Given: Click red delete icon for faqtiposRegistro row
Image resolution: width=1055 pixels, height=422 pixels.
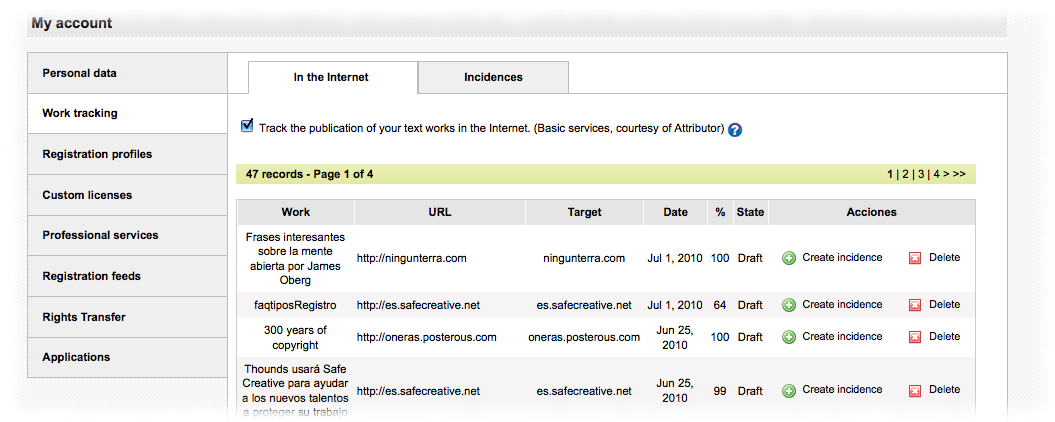Looking at the screenshot, I should click(915, 305).
